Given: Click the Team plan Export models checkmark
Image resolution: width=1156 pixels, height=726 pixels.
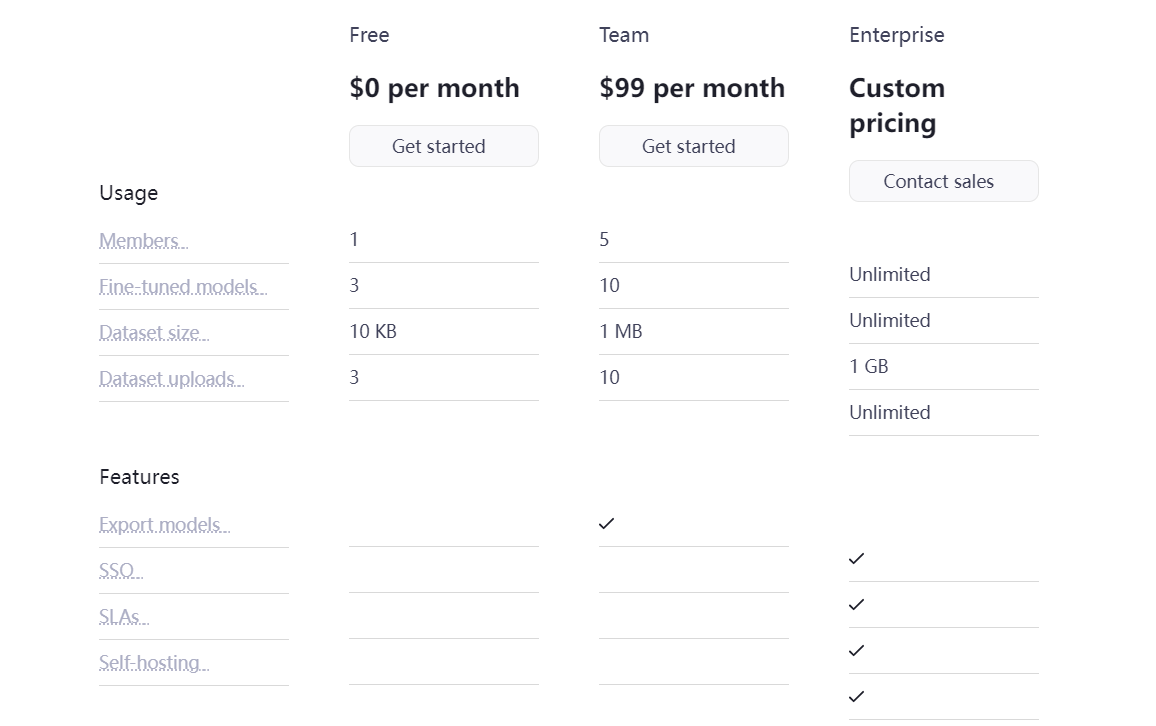Looking at the screenshot, I should (607, 523).
